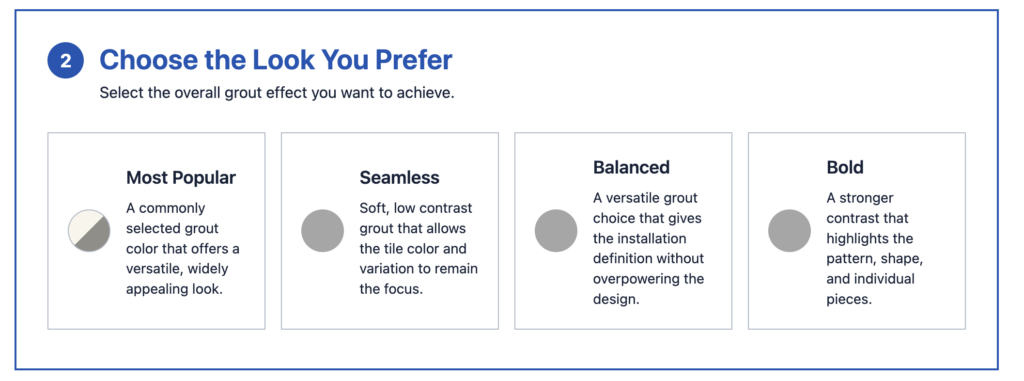This screenshot has width=1024, height=381.
Task: Choose the Balanced gray grout circle
Action: coord(556,231)
